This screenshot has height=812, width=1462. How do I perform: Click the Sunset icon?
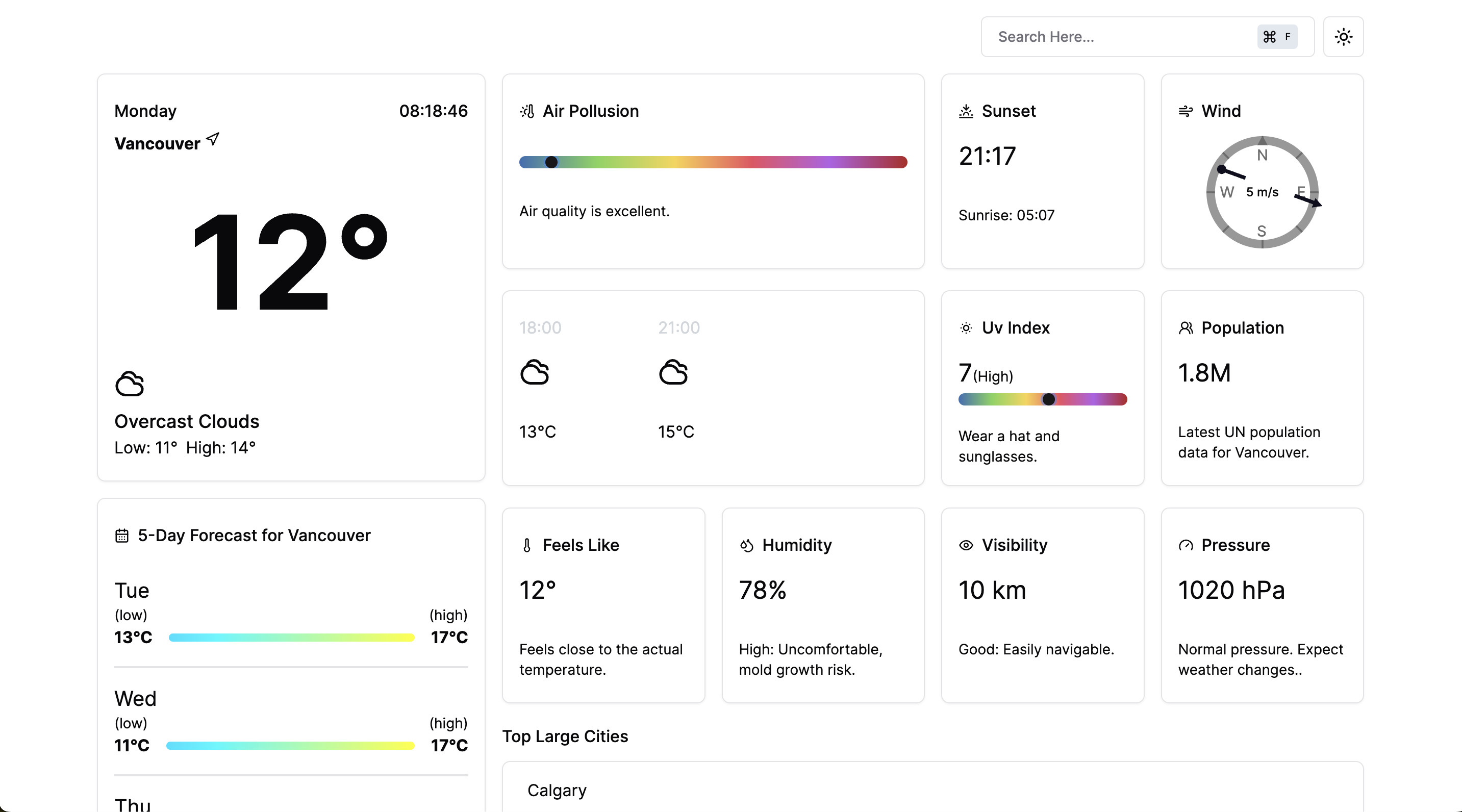point(965,111)
